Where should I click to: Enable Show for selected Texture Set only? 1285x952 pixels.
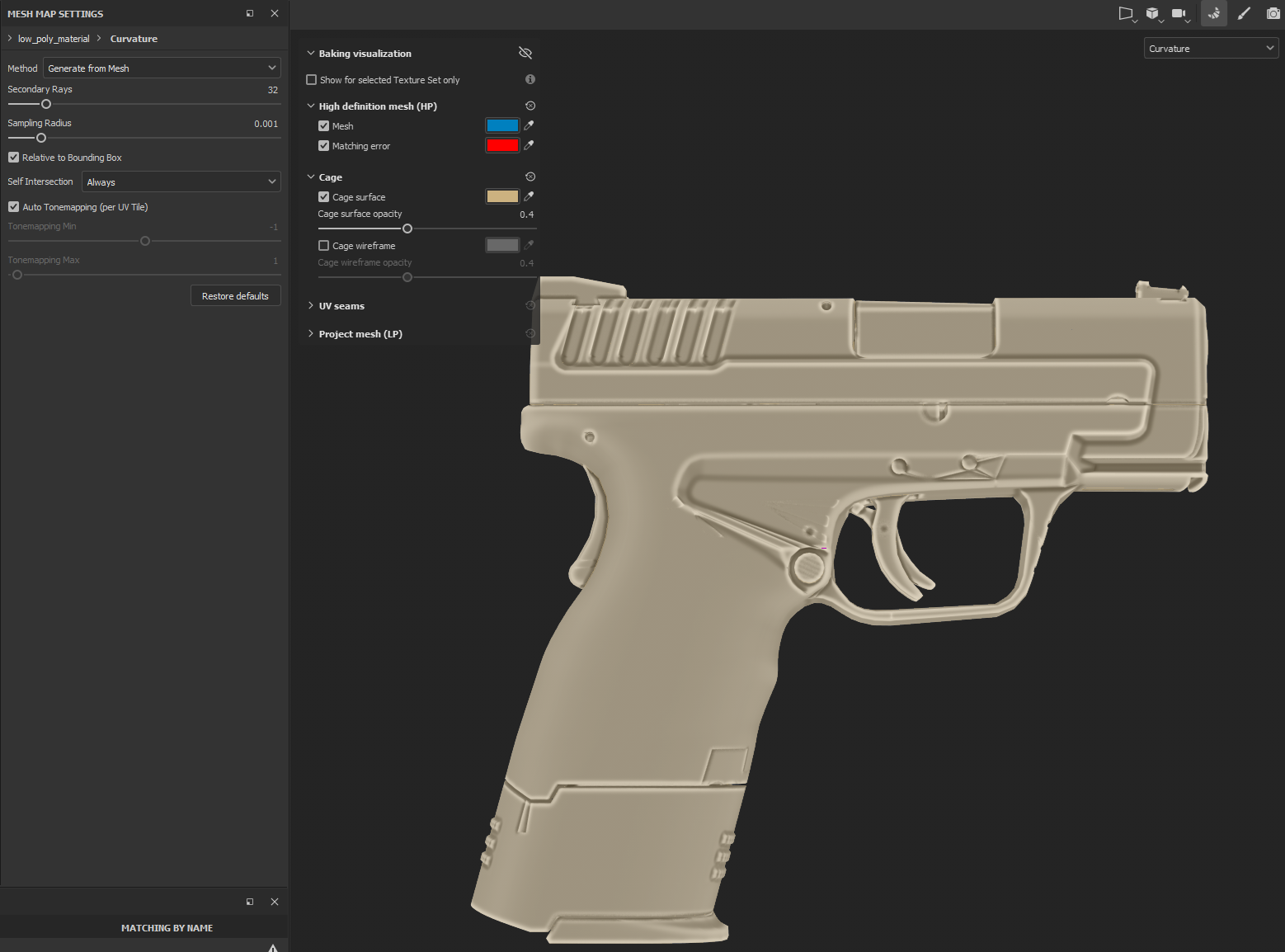click(312, 80)
